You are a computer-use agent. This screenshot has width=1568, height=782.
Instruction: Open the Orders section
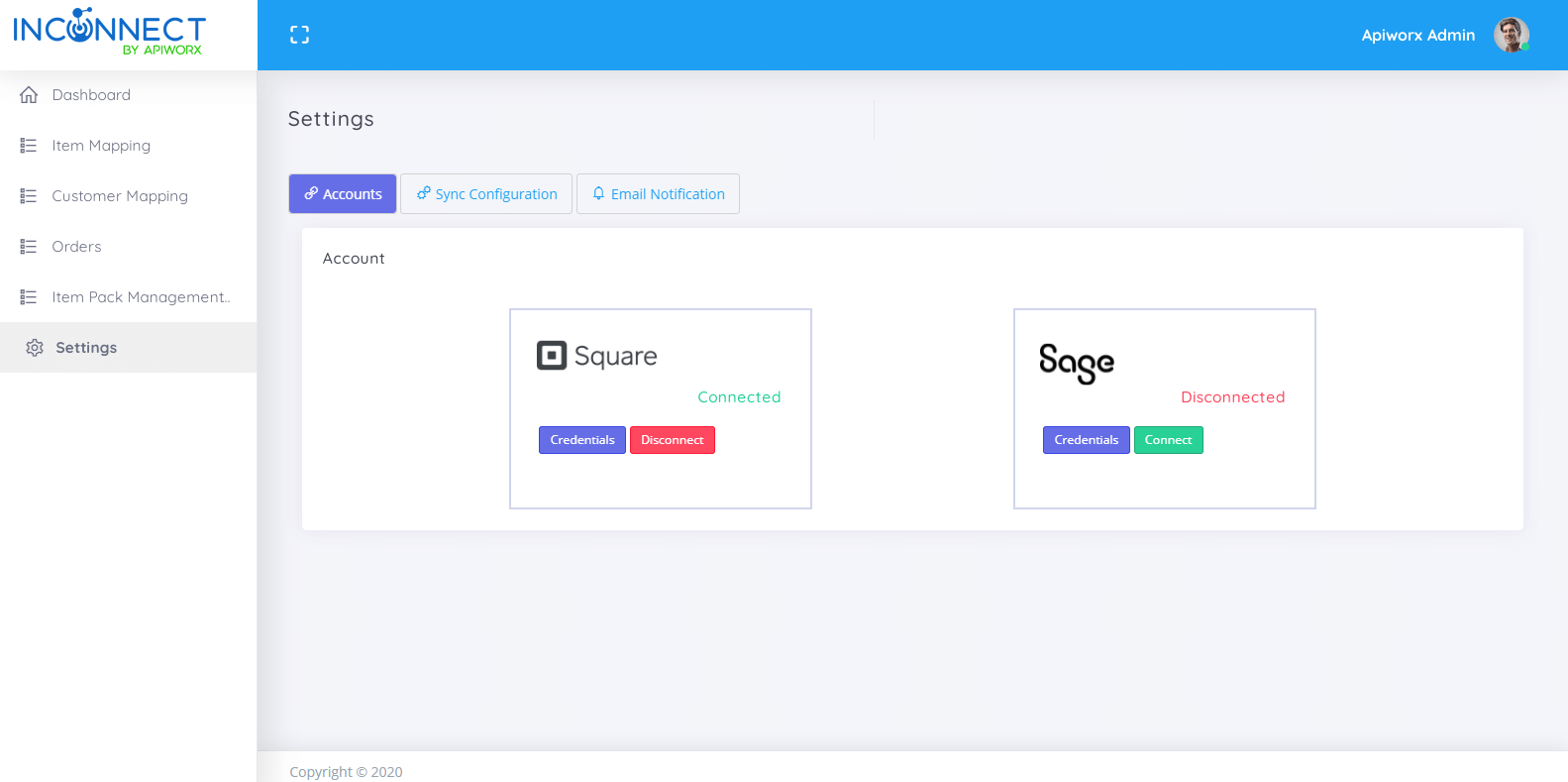tap(129, 247)
